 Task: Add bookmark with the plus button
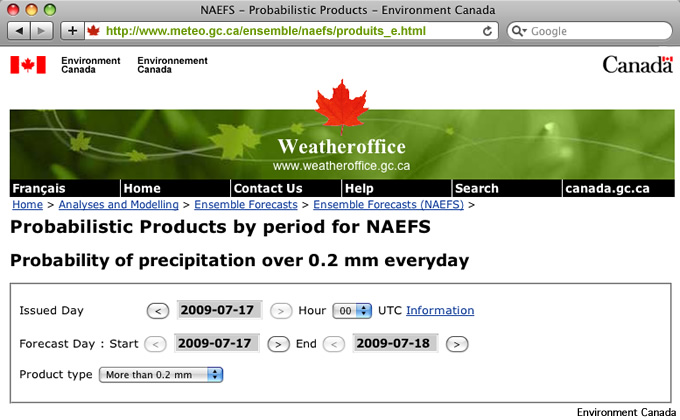coord(72,31)
